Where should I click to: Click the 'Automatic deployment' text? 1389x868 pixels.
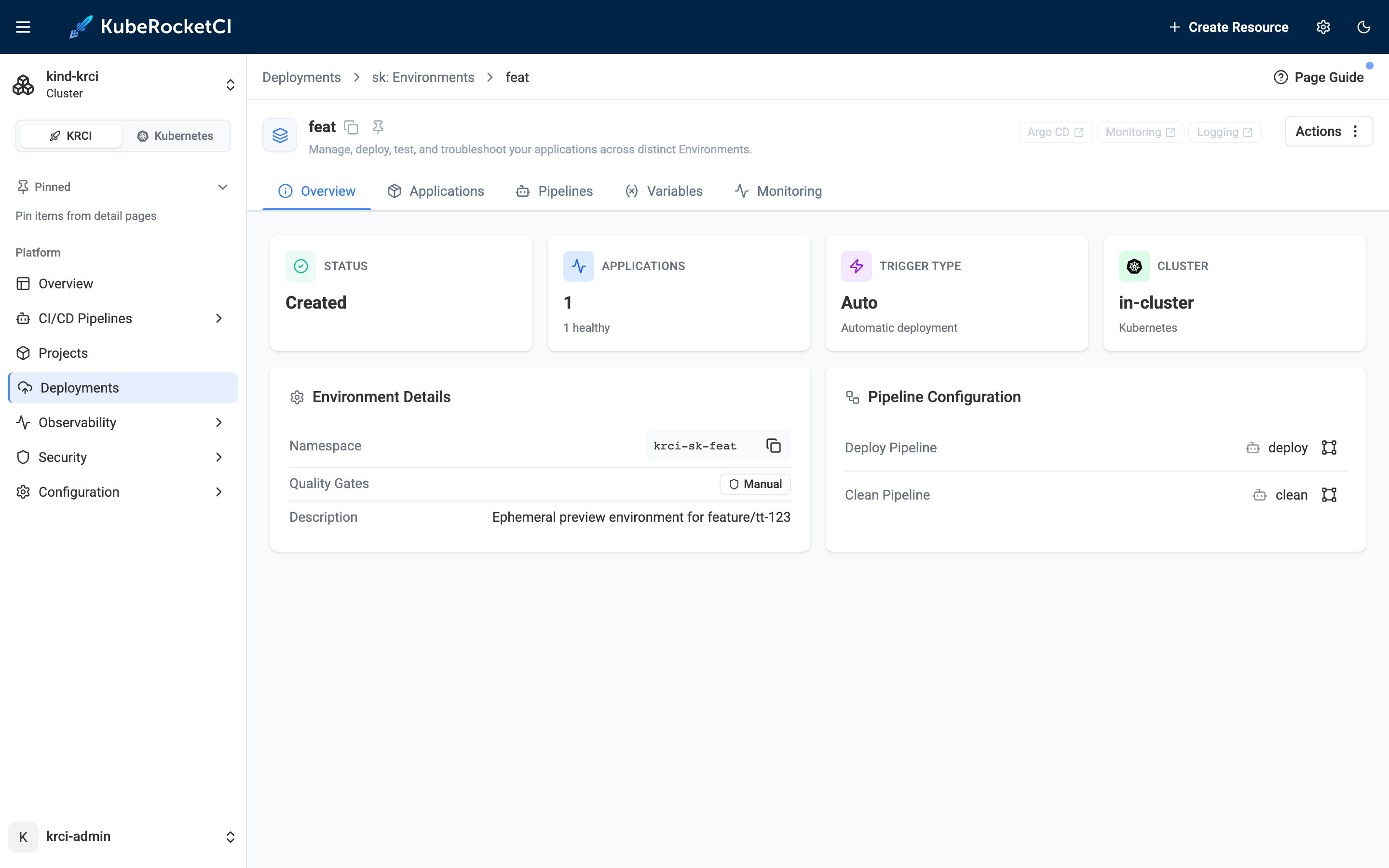click(x=899, y=328)
